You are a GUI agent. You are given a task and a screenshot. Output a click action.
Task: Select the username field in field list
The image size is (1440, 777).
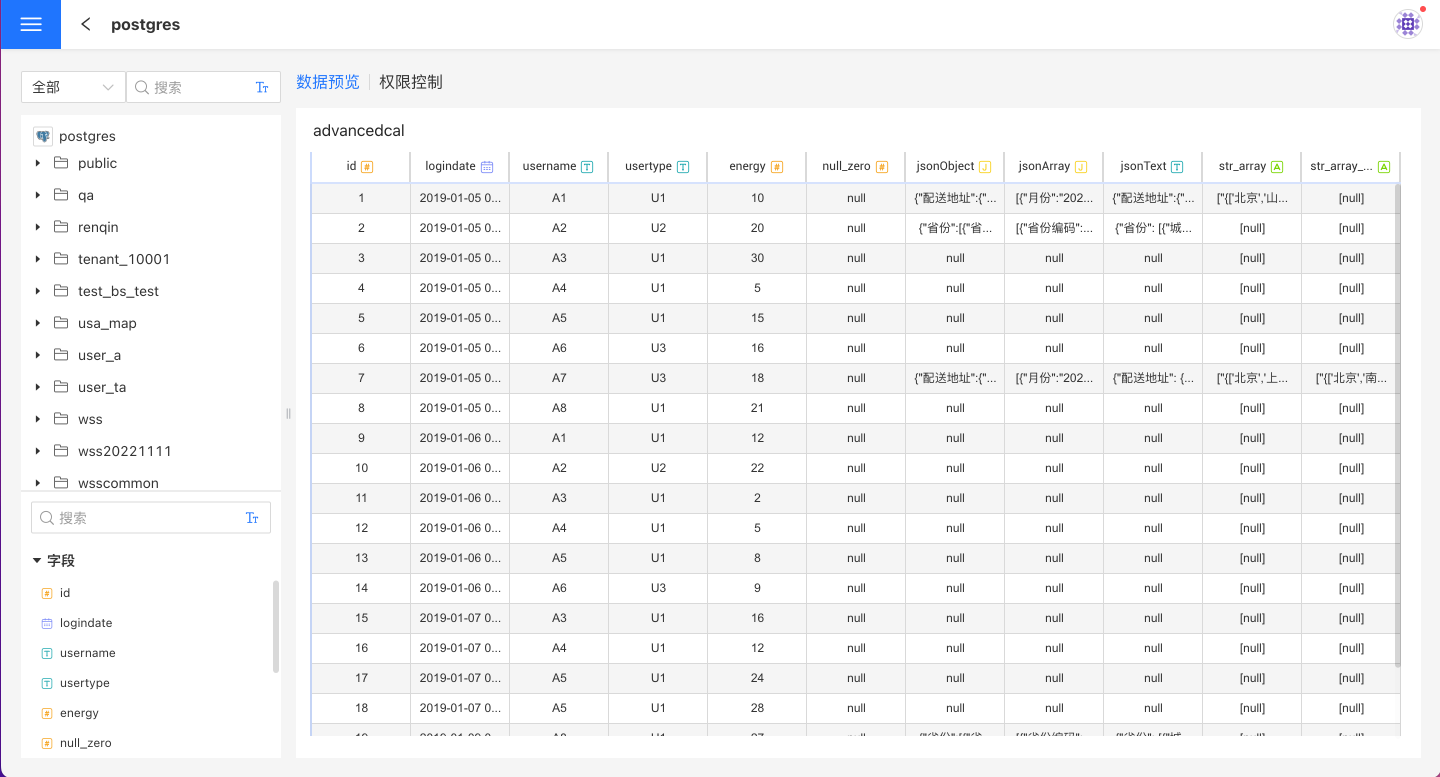[x=87, y=653]
